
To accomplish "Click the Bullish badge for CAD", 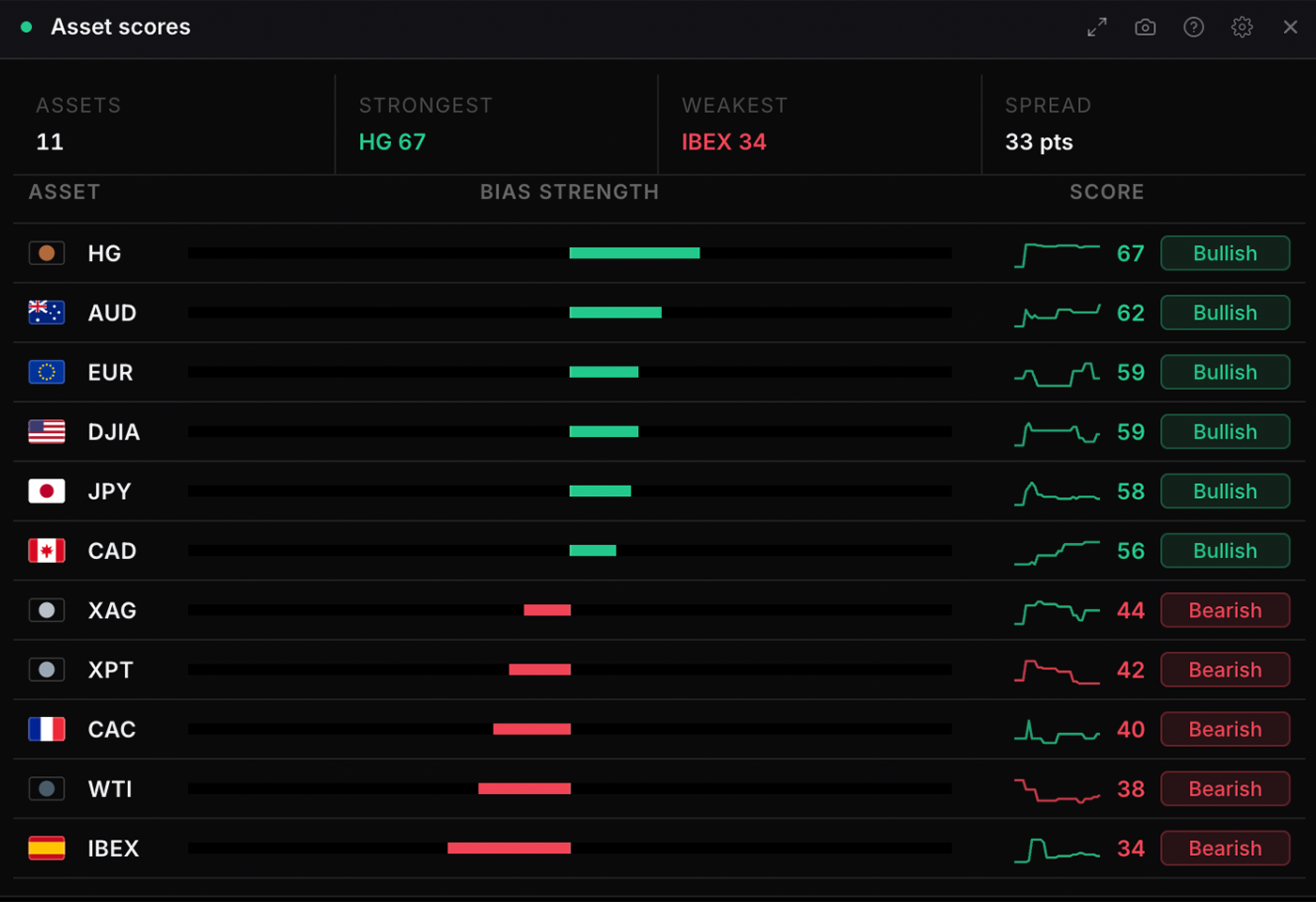I will pyautogui.click(x=1225, y=551).
